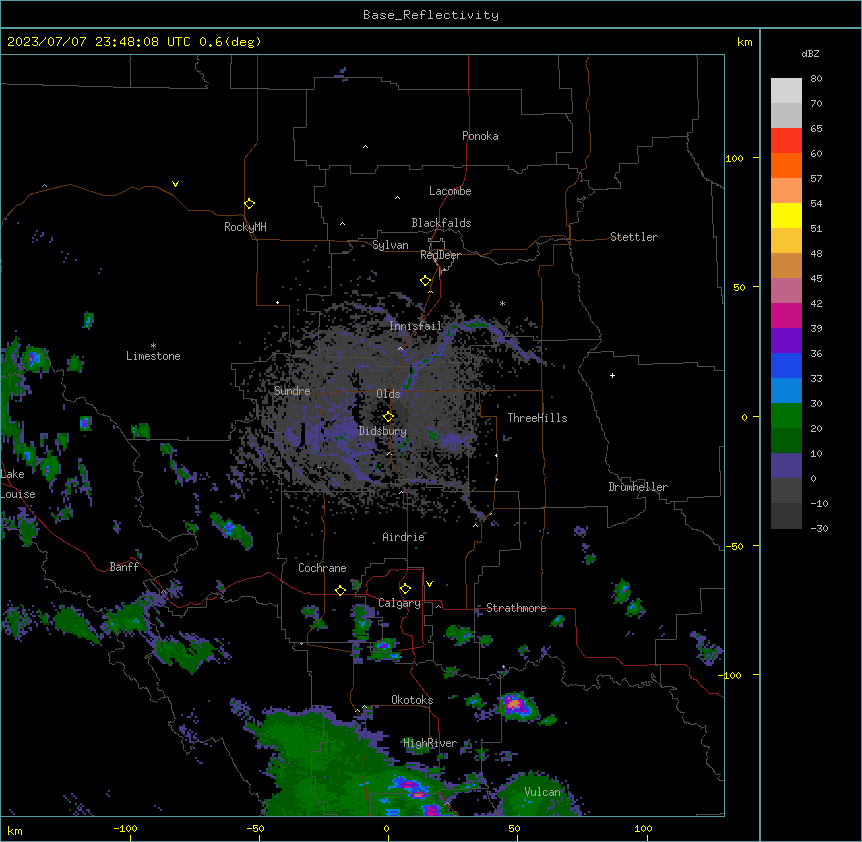The width and height of the screenshot is (862, 842).
Task: Click the Banff label
Action: (124, 567)
